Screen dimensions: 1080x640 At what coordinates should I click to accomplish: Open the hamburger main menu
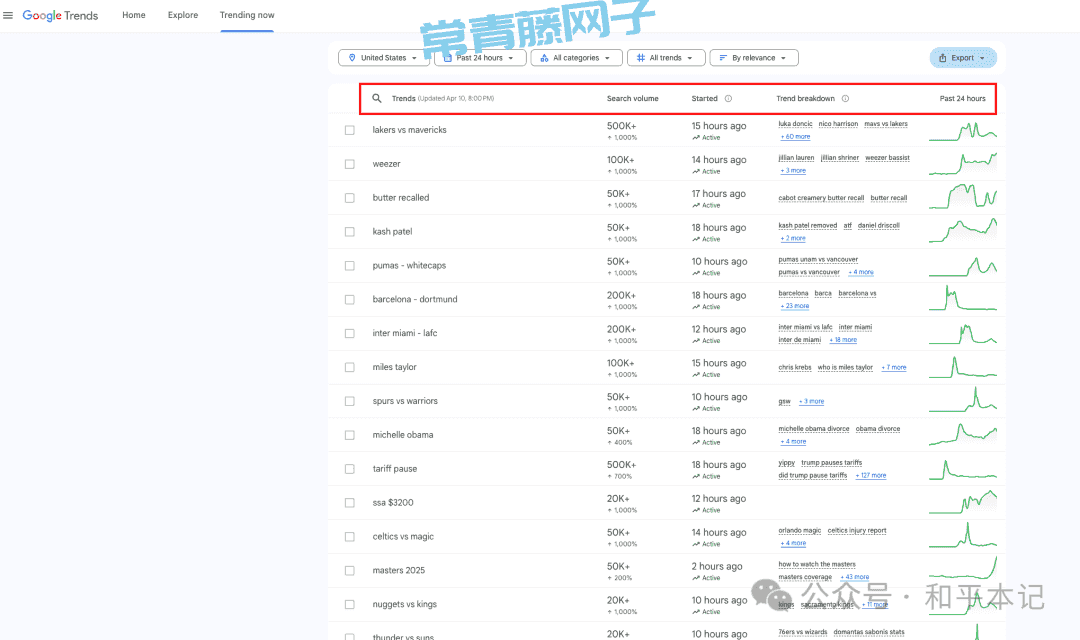[x=8, y=15]
